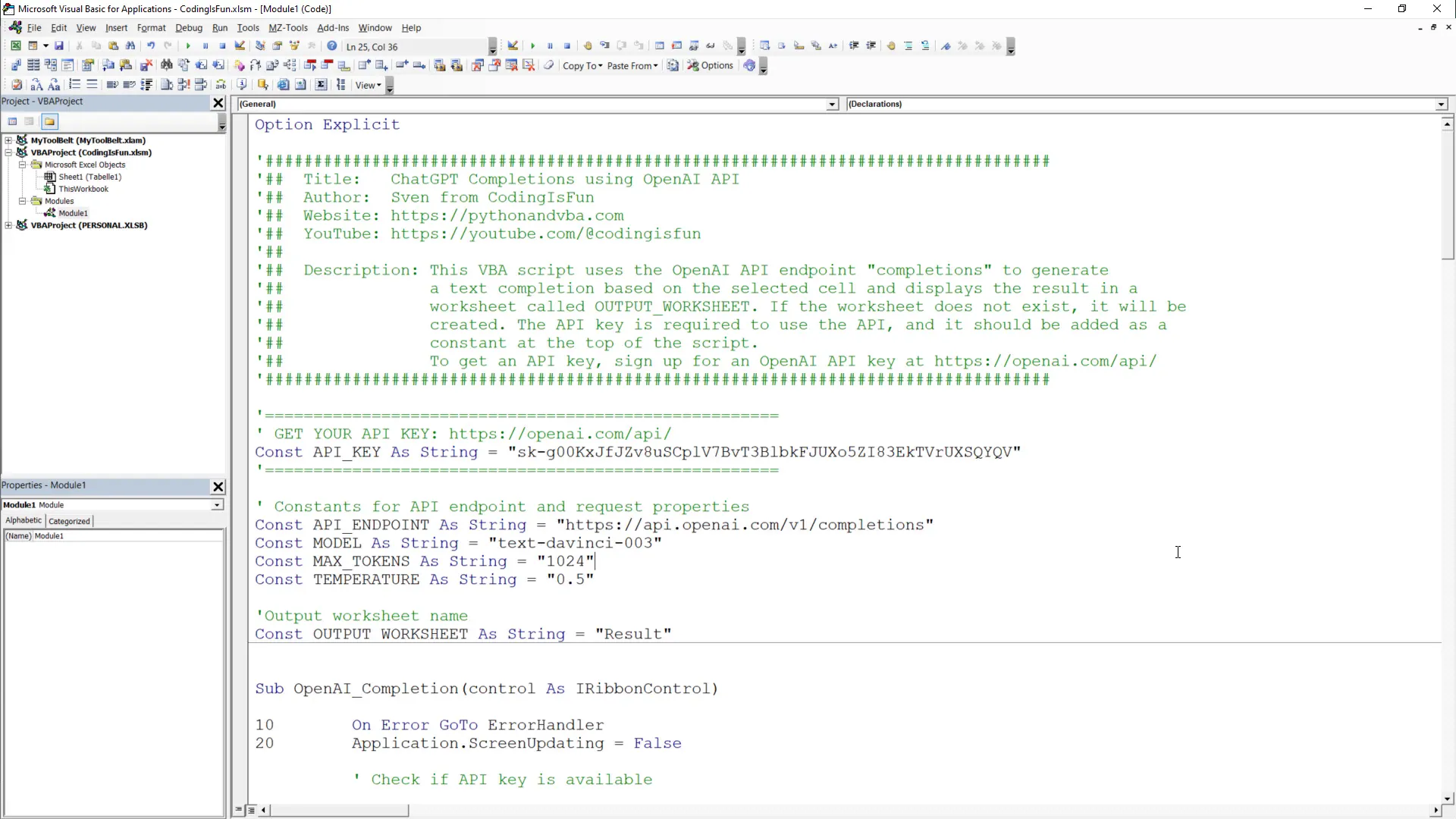Open the MZ-Tools menu
The height and width of the screenshot is (819, 1456).
point(289,27)
